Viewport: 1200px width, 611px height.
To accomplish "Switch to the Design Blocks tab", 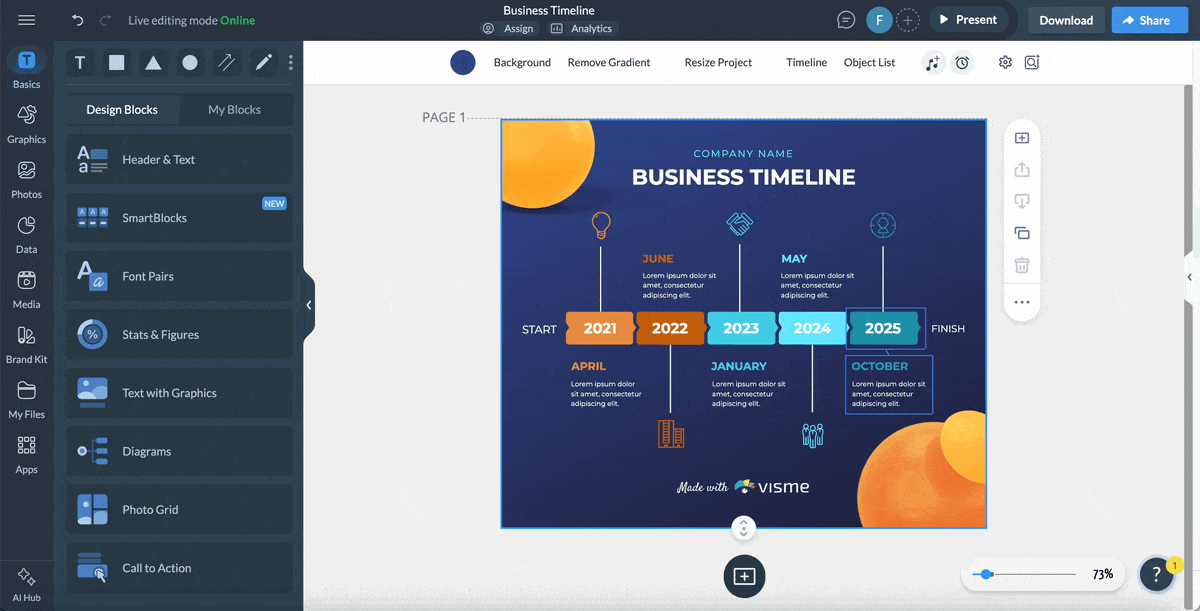I will click(x=122, y=109).
